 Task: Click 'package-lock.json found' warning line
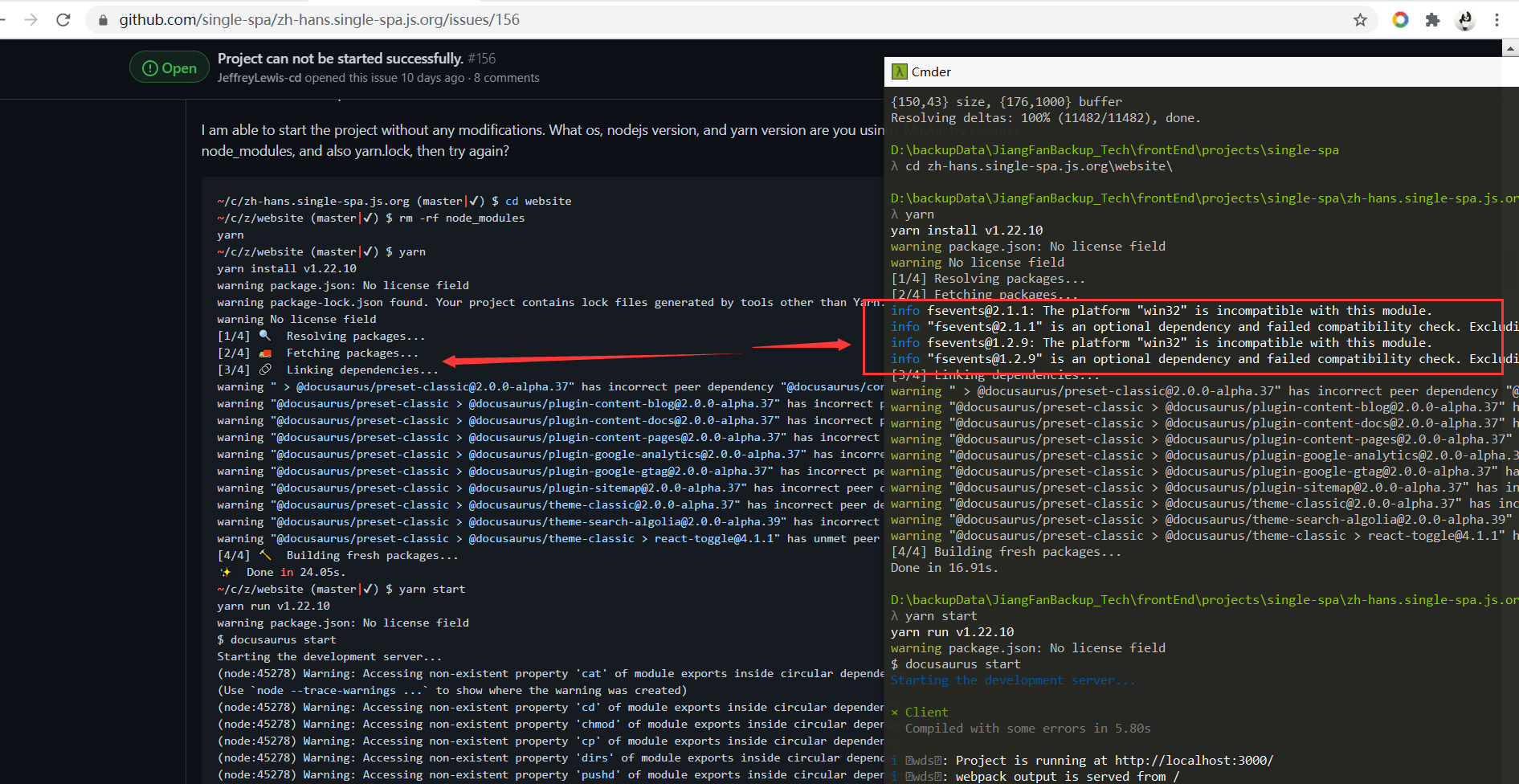coord(551,302)
